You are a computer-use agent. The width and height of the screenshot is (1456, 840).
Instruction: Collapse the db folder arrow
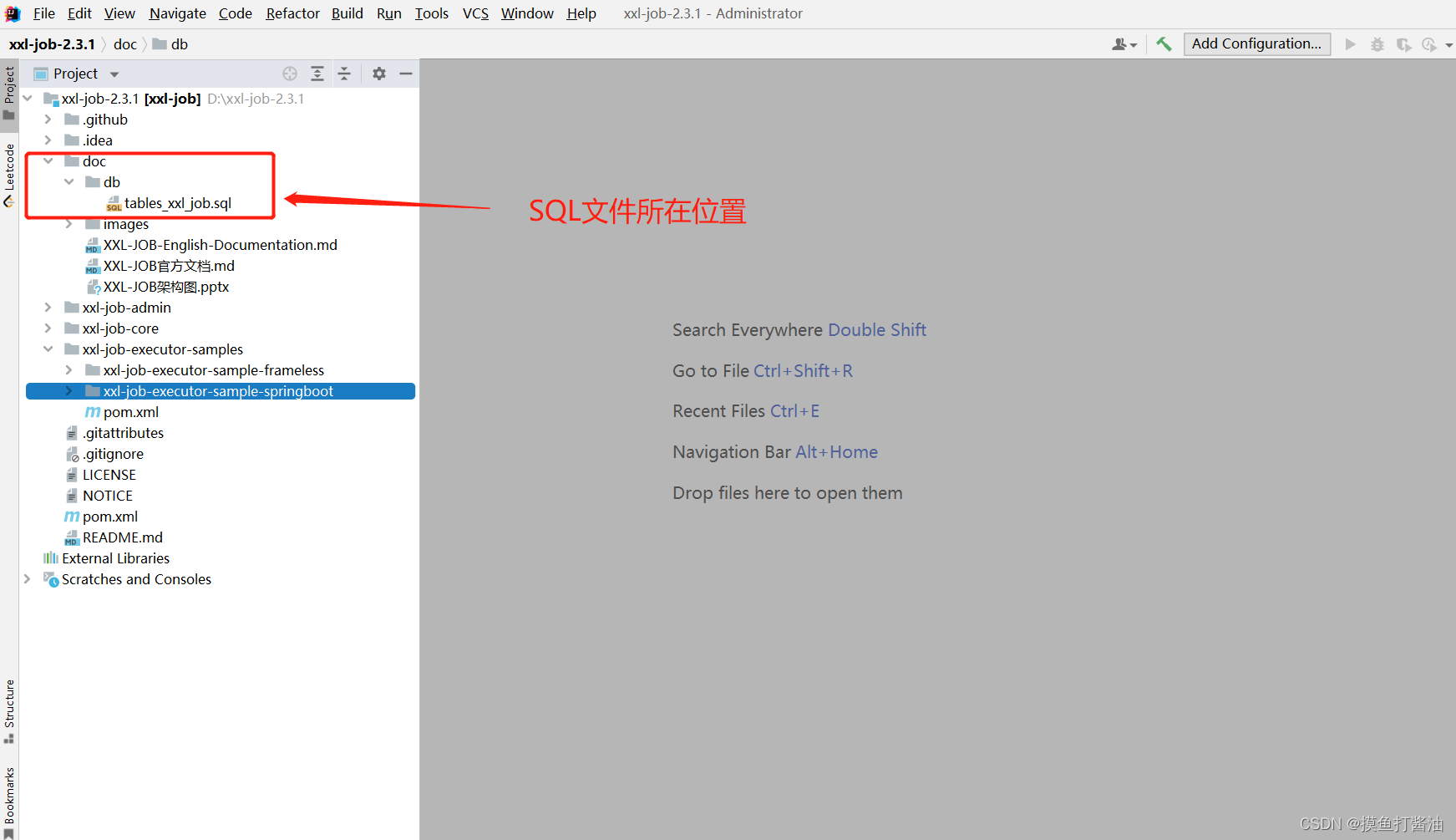pos(69,182)
